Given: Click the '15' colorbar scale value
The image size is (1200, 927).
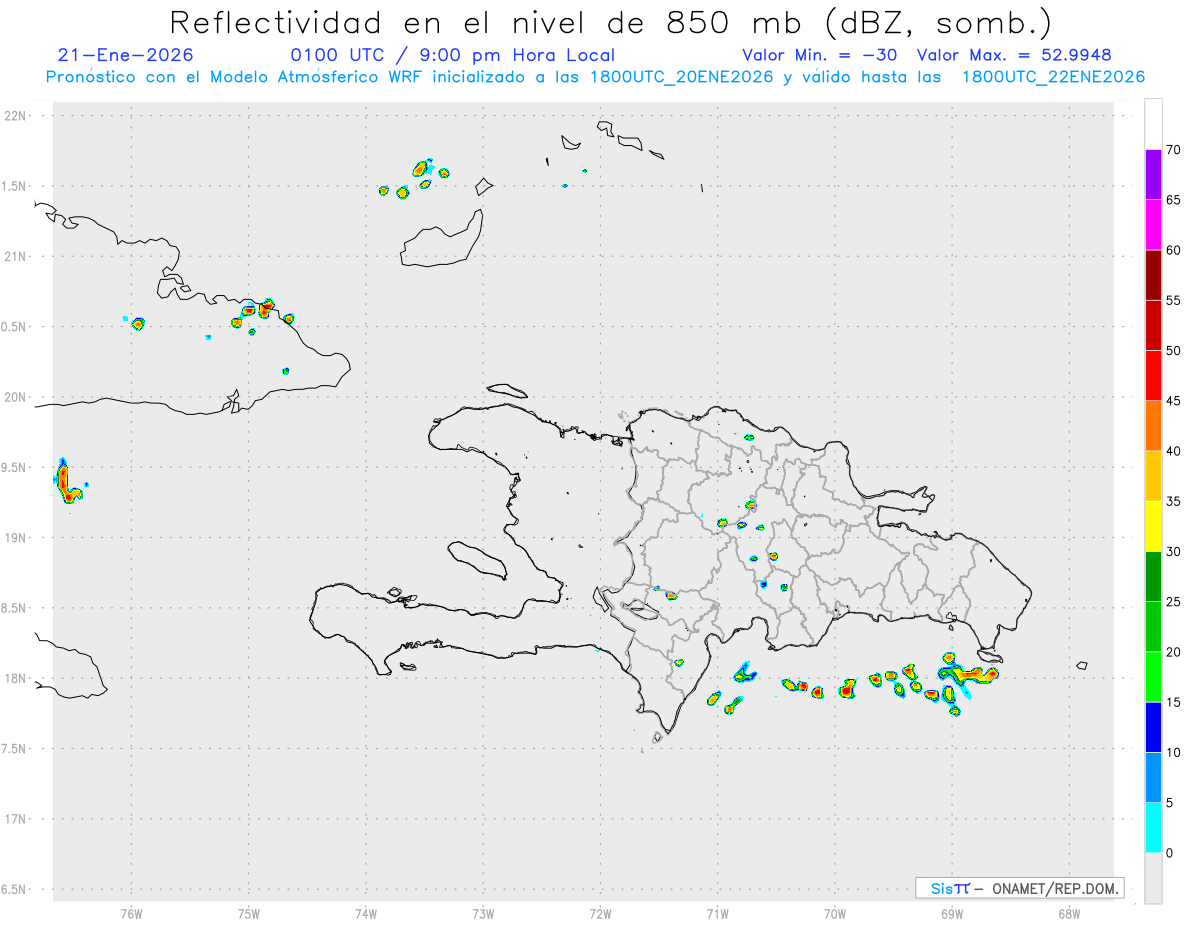Looking at the screenshot, I should (x=1173, y=702).
